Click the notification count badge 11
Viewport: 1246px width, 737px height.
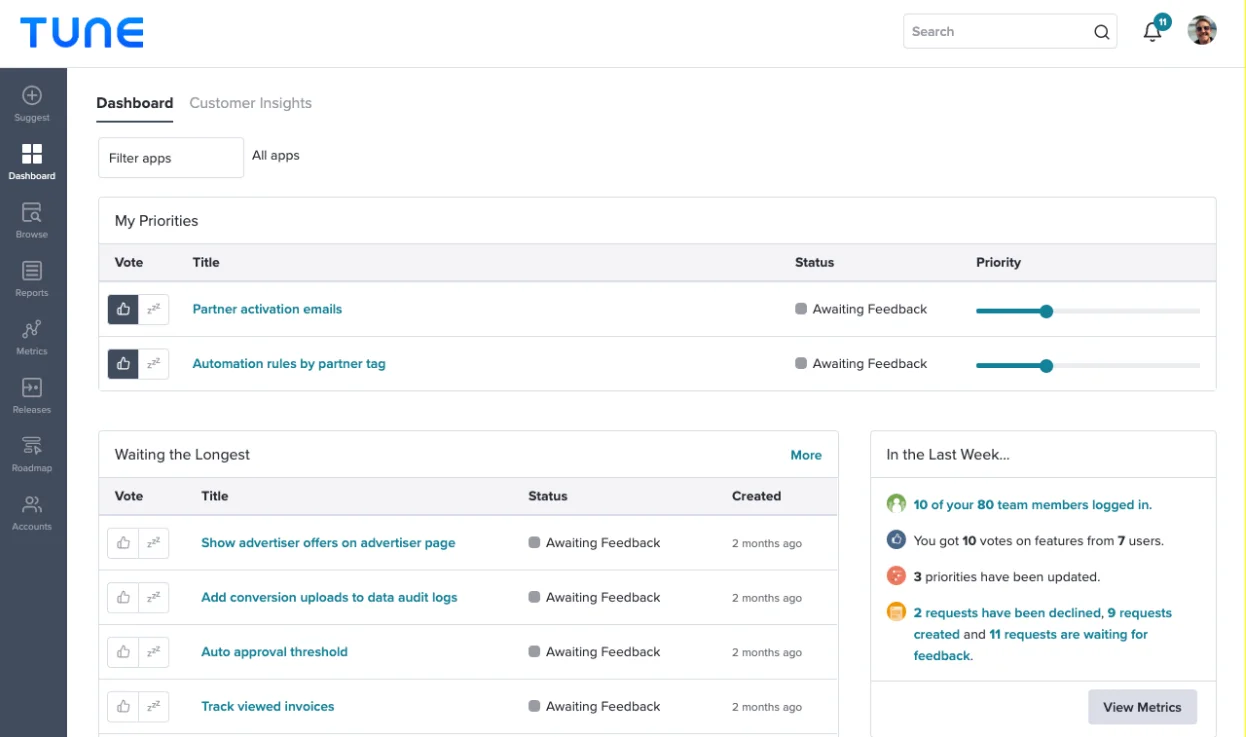click(x=1162, y=22)
